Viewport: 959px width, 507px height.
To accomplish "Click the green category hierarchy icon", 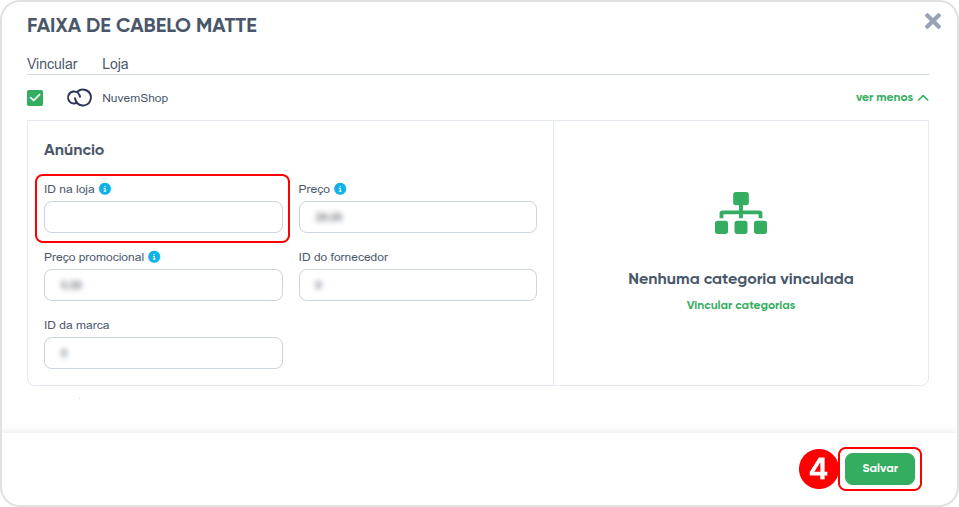I will (x=741, y=213).
